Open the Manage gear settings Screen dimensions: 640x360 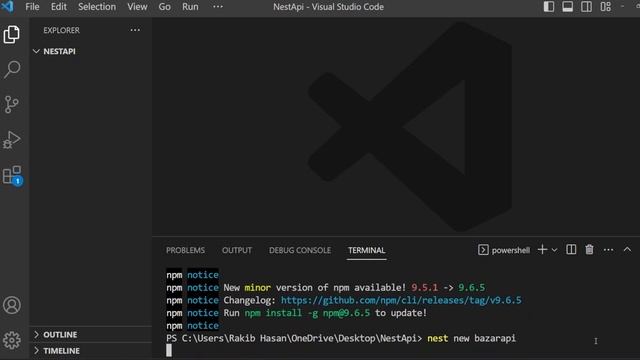click(x=12, y=340)
